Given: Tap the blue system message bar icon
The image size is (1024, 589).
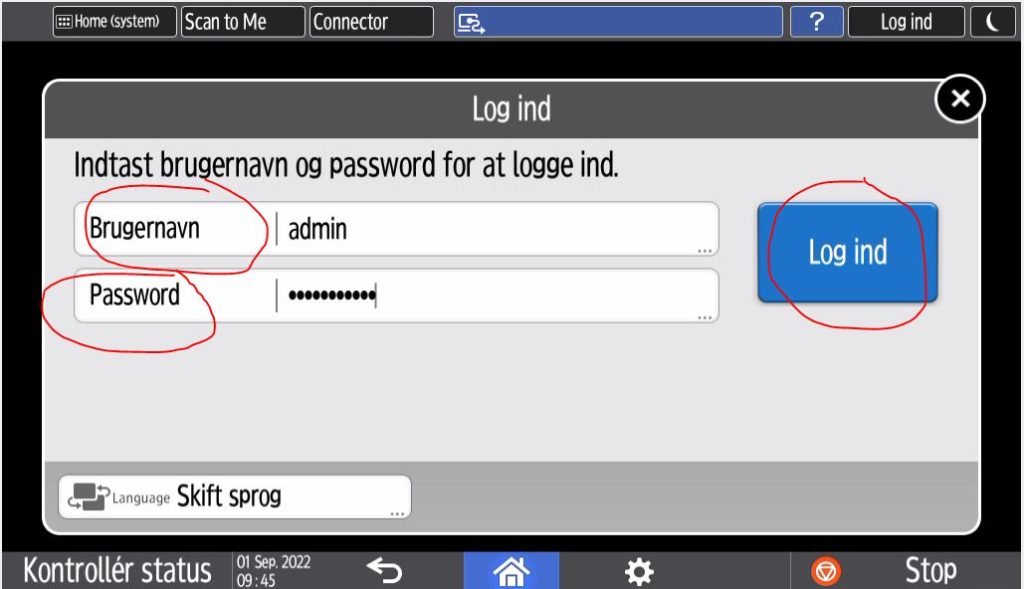Looking at the screenshot, I should 471,23.
